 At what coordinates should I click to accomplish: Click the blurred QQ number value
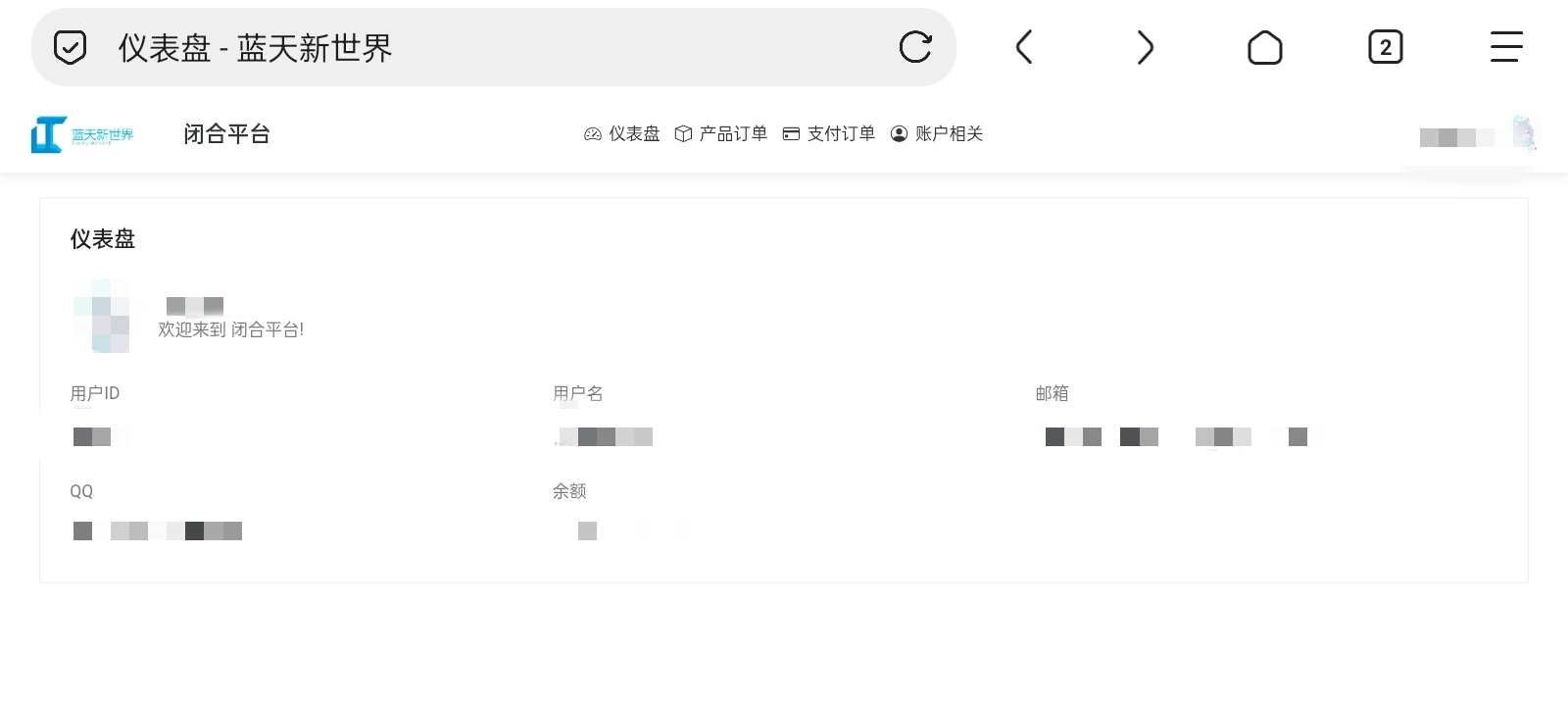[x=157, y=530]
